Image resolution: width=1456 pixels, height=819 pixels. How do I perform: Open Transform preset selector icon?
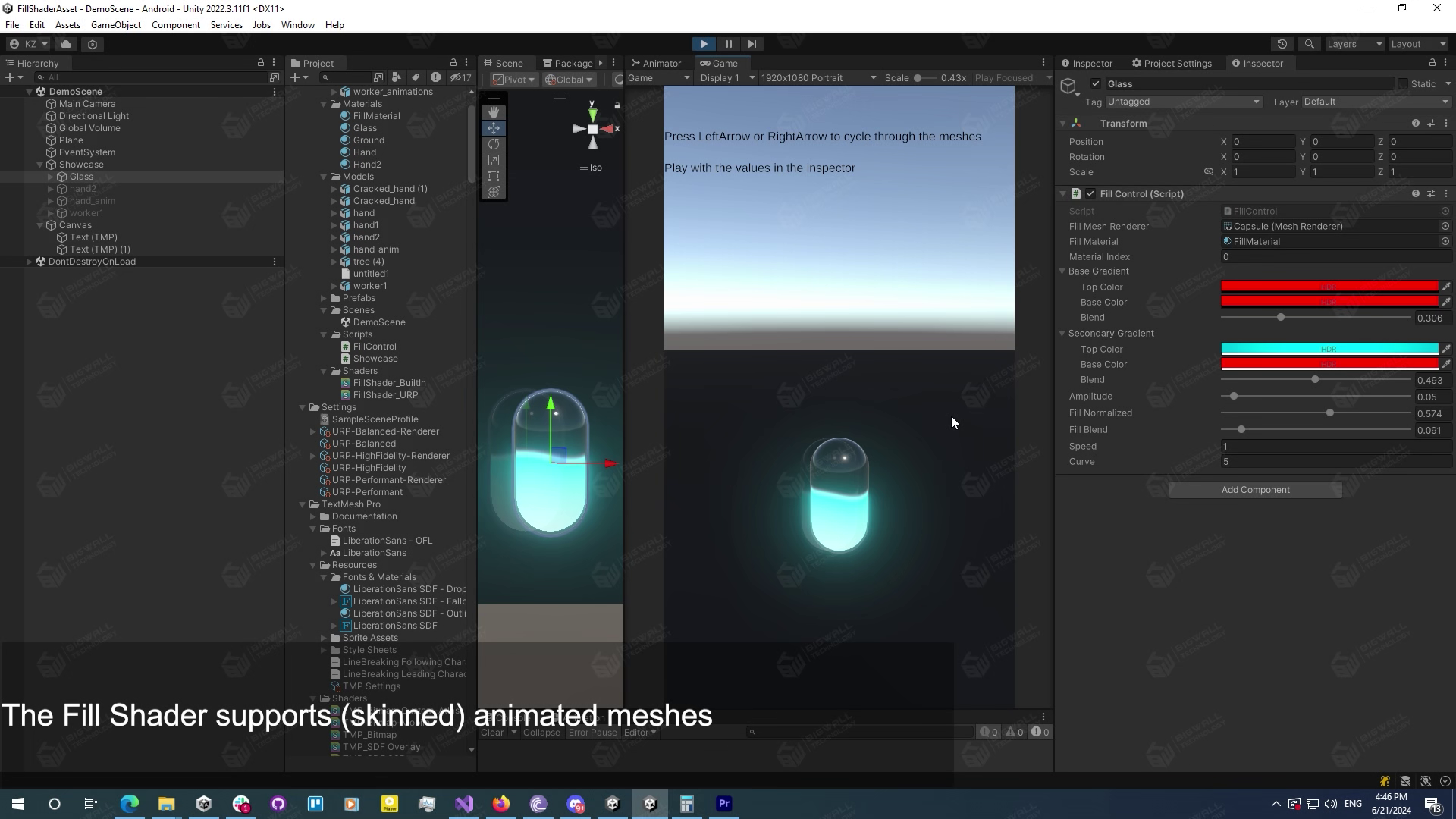click(1431, 123)
